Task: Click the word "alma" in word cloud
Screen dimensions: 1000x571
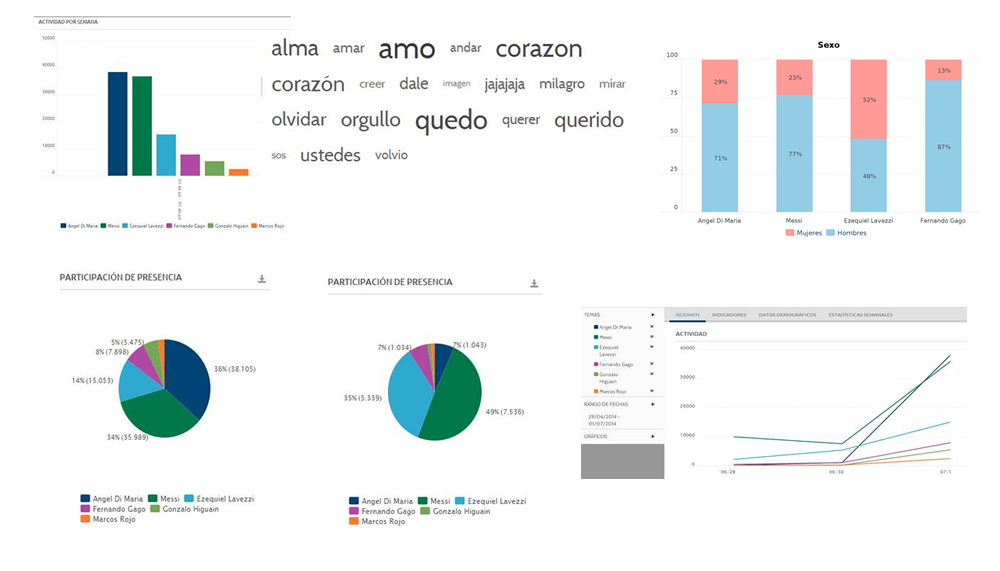Action: [x=295, y=48]
